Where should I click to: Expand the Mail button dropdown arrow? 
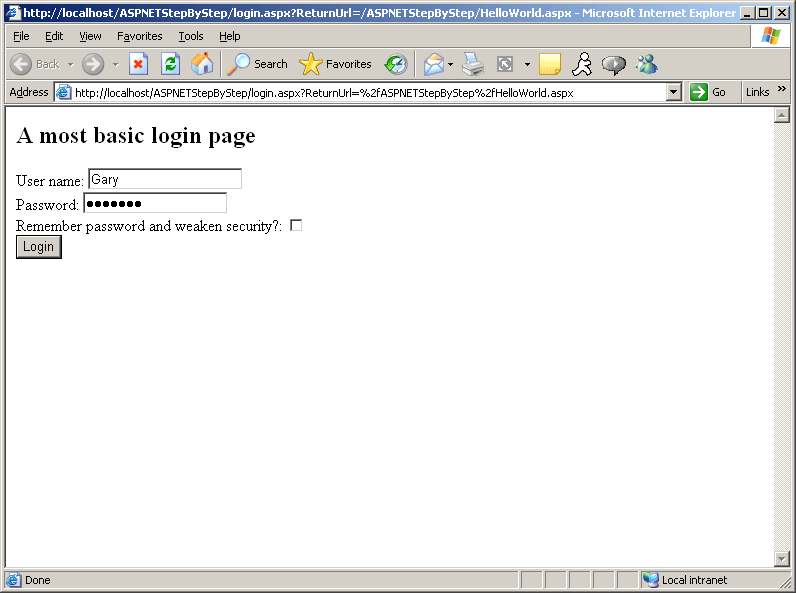pyautogui.click(x=451, y=64)
